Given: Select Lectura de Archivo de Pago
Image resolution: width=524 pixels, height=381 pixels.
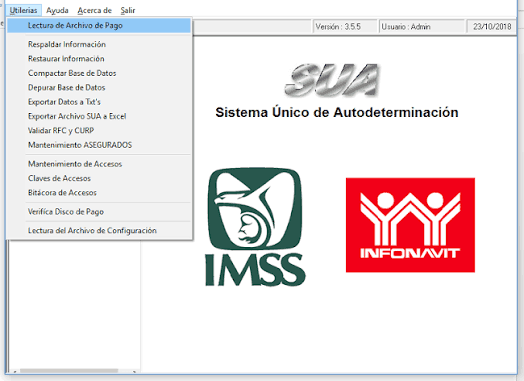Looking at the screenshot, I should [99, 25].
